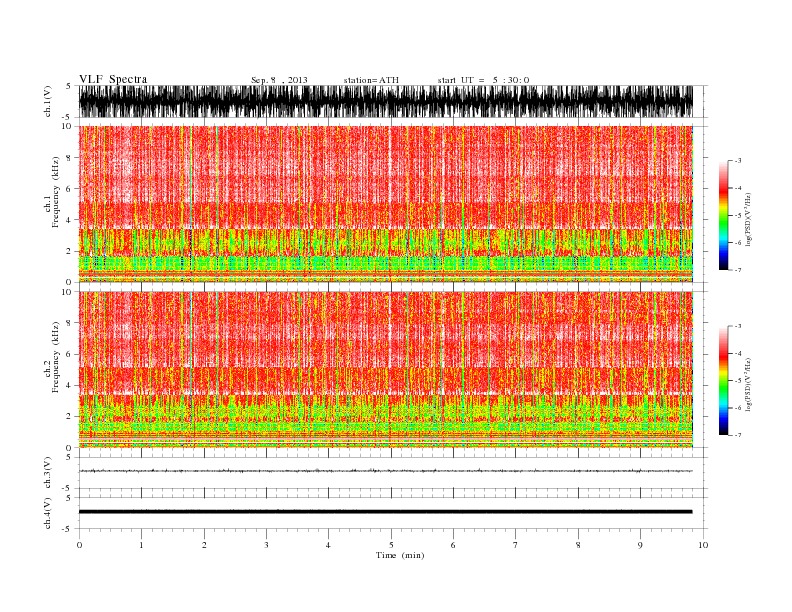Viewport: 792px width, 612px height.
Task: Click the log(PSD) label beside ch.2 colorbar
Action: pos(748,384)
